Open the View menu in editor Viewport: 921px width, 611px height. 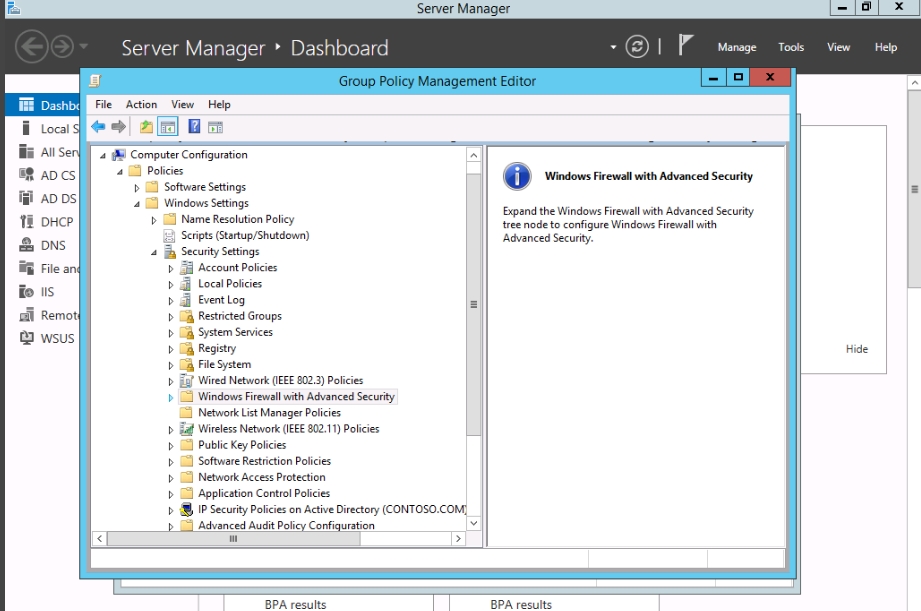pyautogui.click(x=183, y=104)
